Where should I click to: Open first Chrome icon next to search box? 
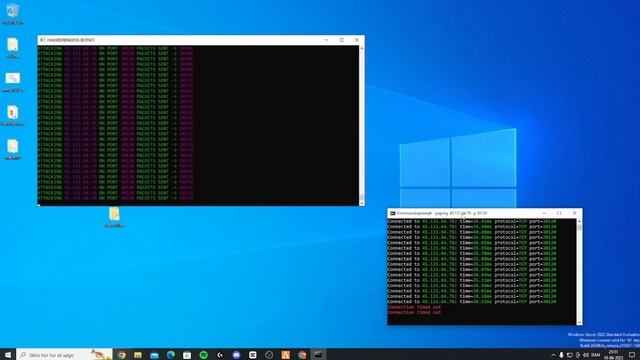pyautogui.click(x=121, y=355)
